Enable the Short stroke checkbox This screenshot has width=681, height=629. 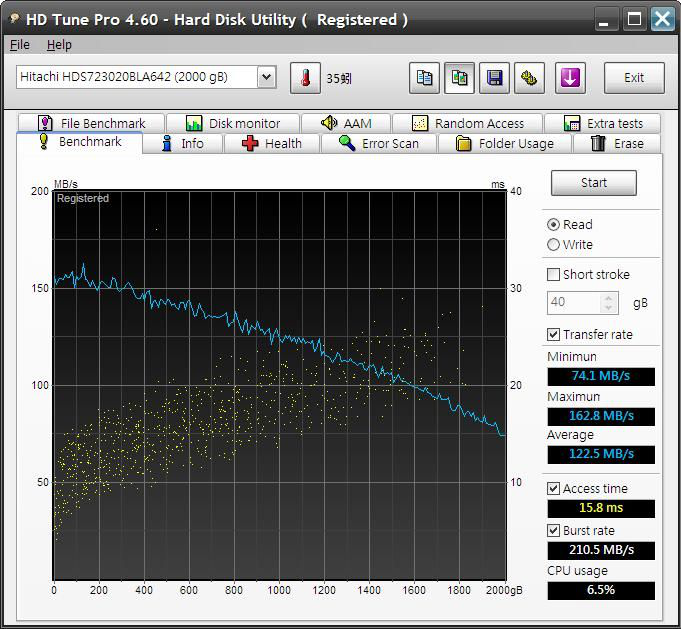point(553,275)
